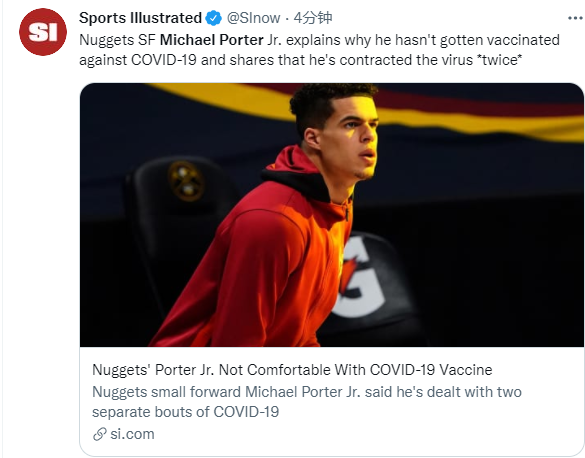The image size is (585, 458).
Task: Click the bold Michael Porter name
Action: pos(212,40)
